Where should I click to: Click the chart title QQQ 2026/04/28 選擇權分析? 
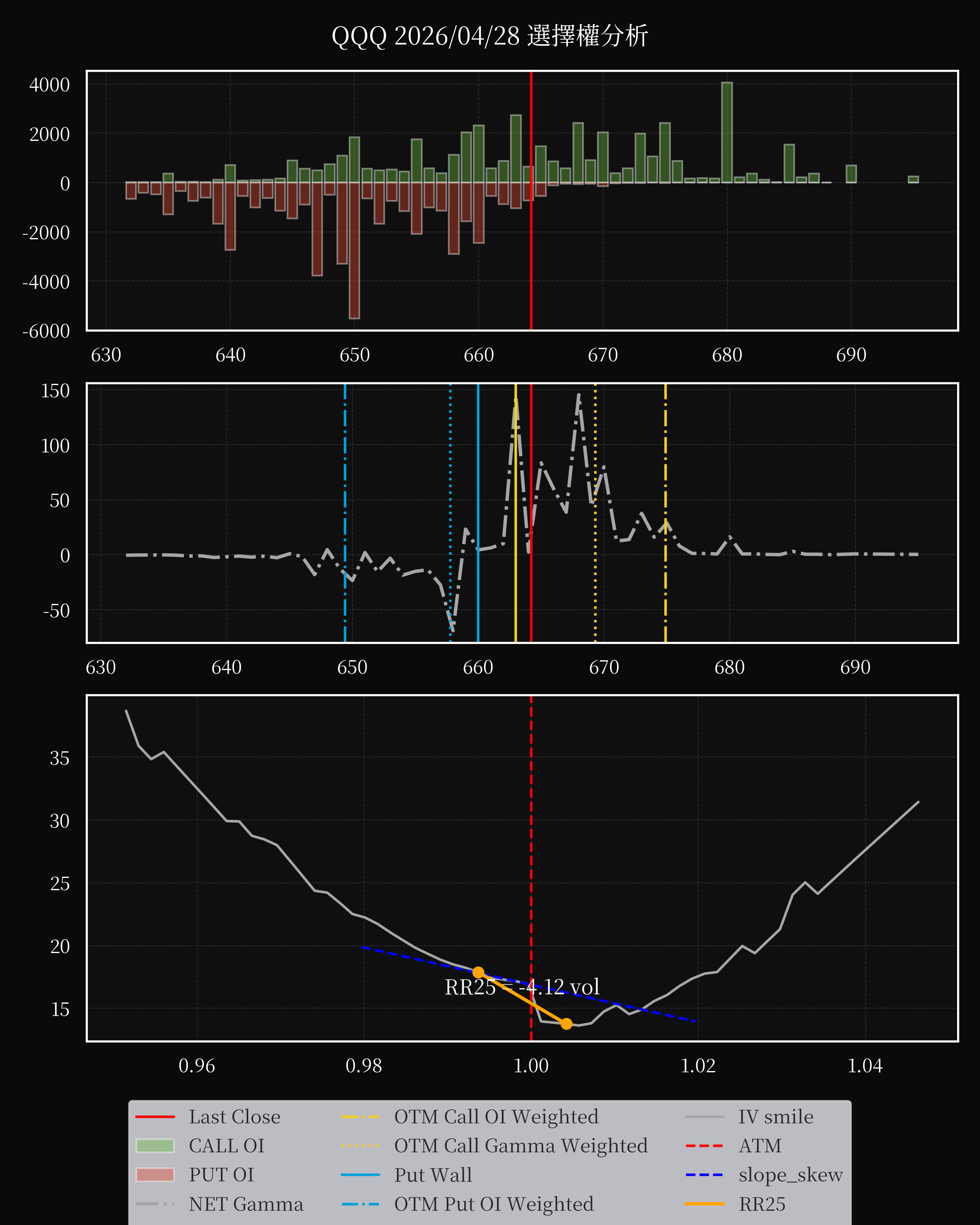[x=490, y=36]
